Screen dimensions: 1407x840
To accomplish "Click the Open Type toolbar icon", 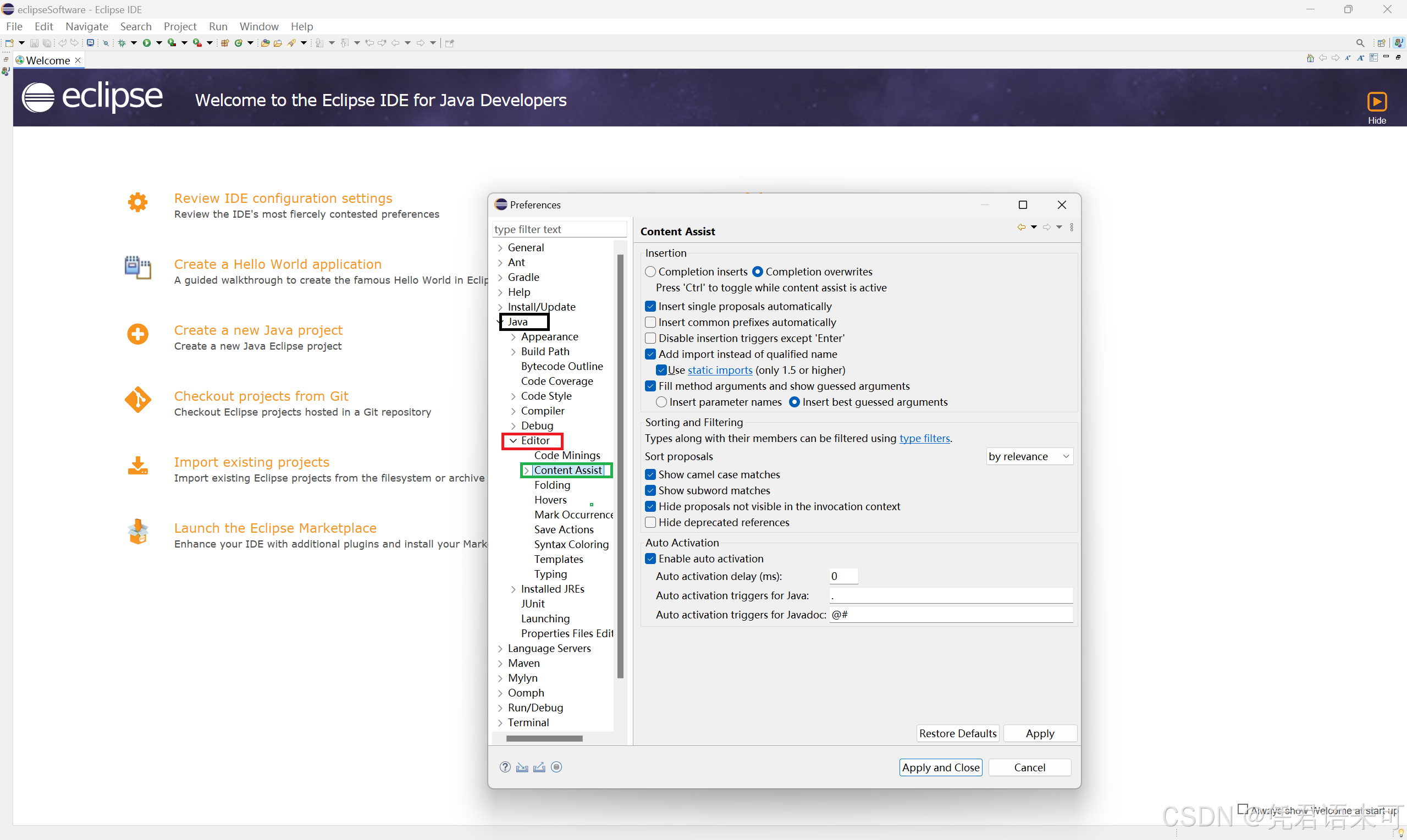I will 265,43.
